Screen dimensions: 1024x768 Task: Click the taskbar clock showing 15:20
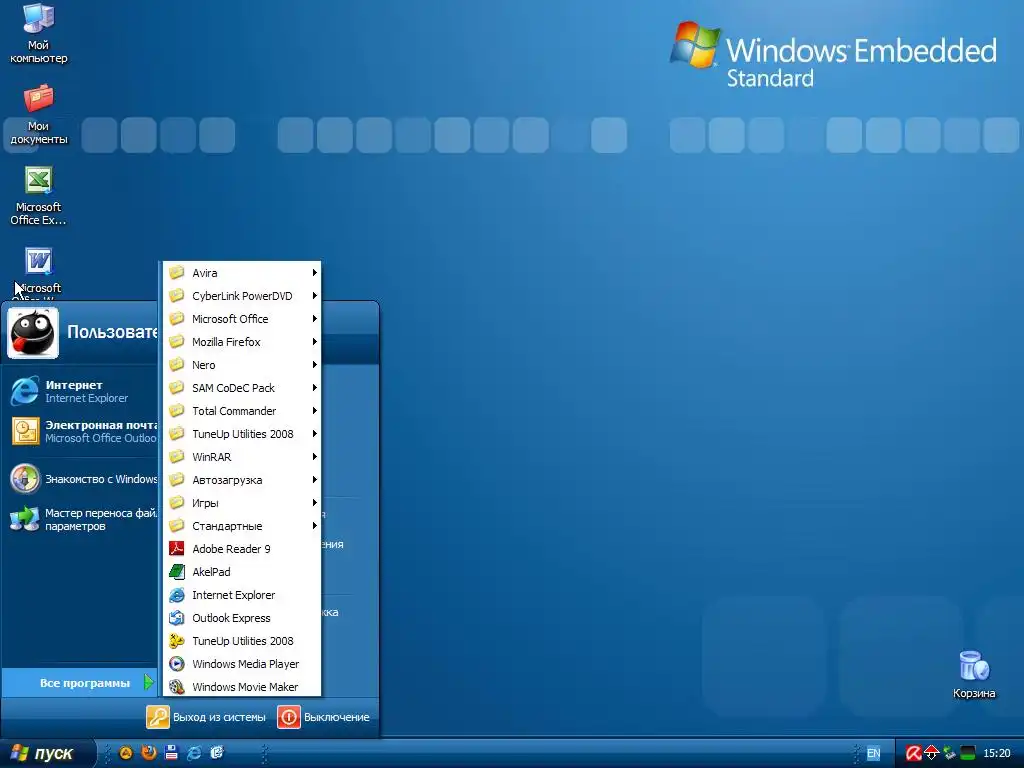pyautogui.click(x=997, y=753)
